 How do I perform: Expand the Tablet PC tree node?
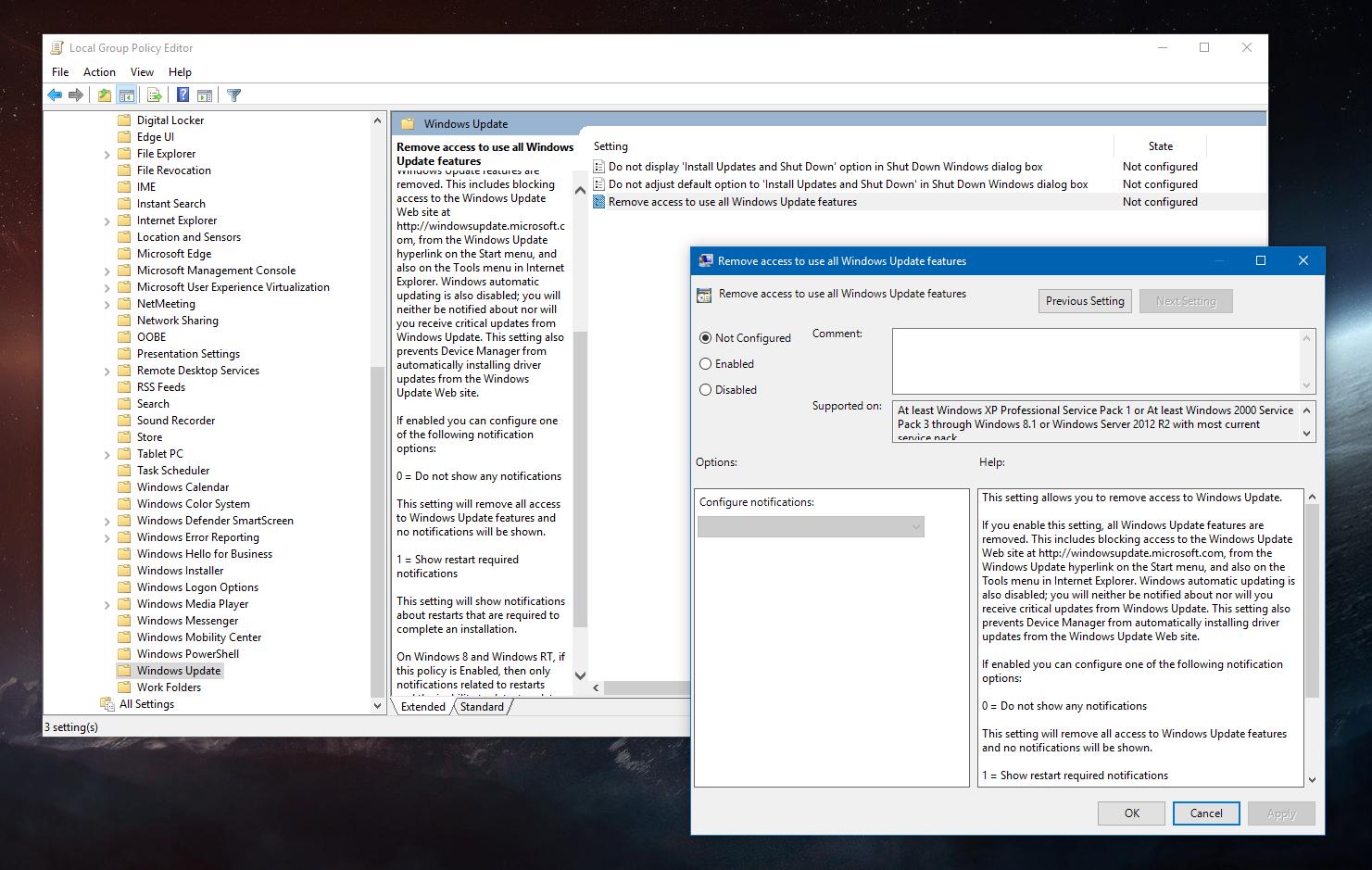coord(107,455)
